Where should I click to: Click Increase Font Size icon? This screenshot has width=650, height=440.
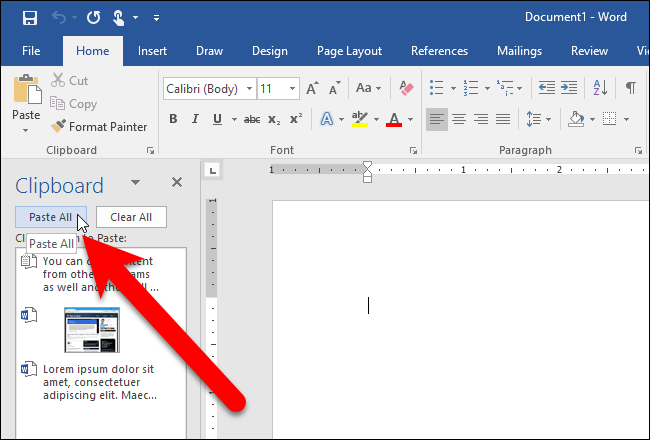click(x=313, y=88)
